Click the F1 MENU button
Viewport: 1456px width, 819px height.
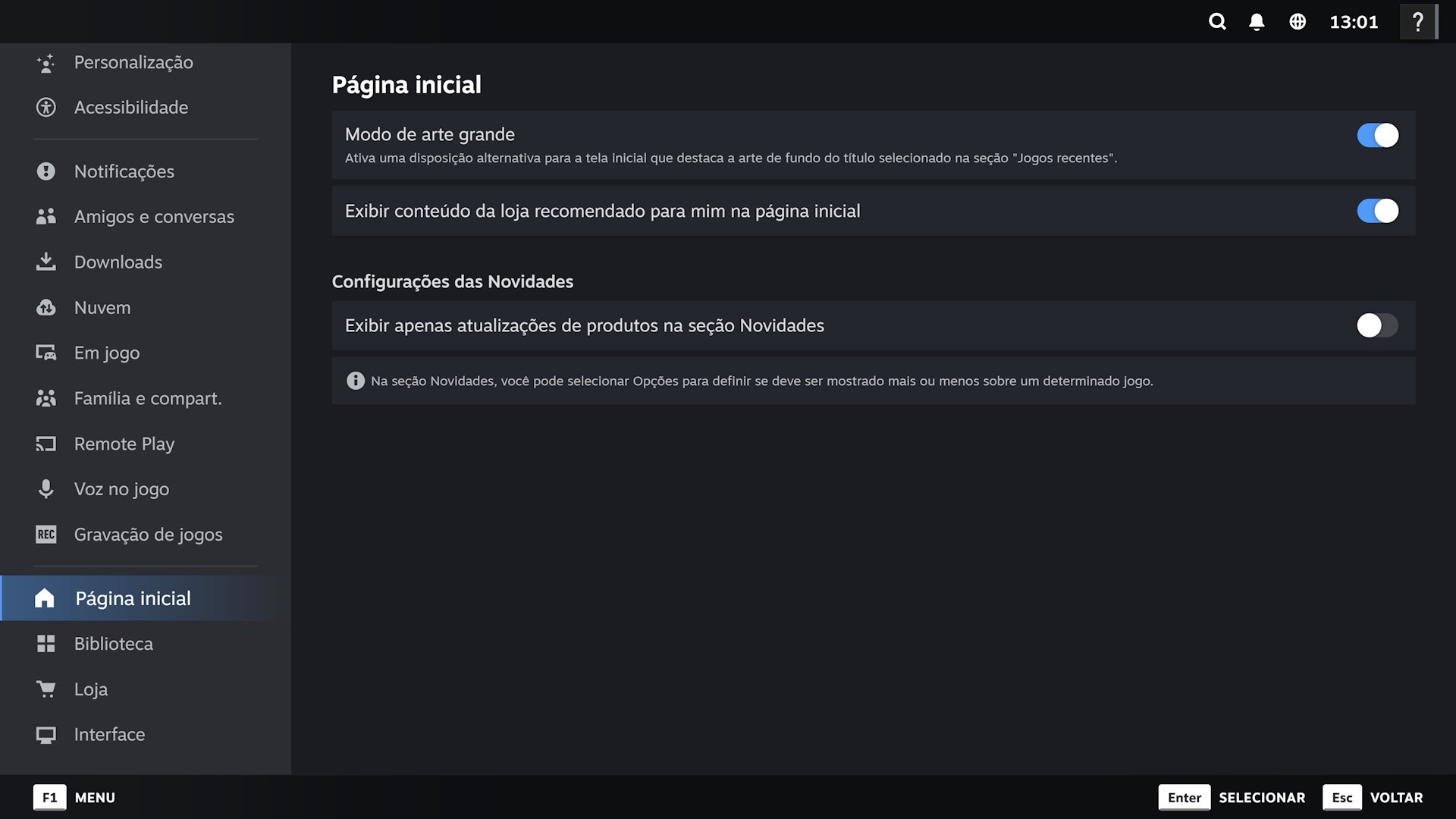coord(74,798)
